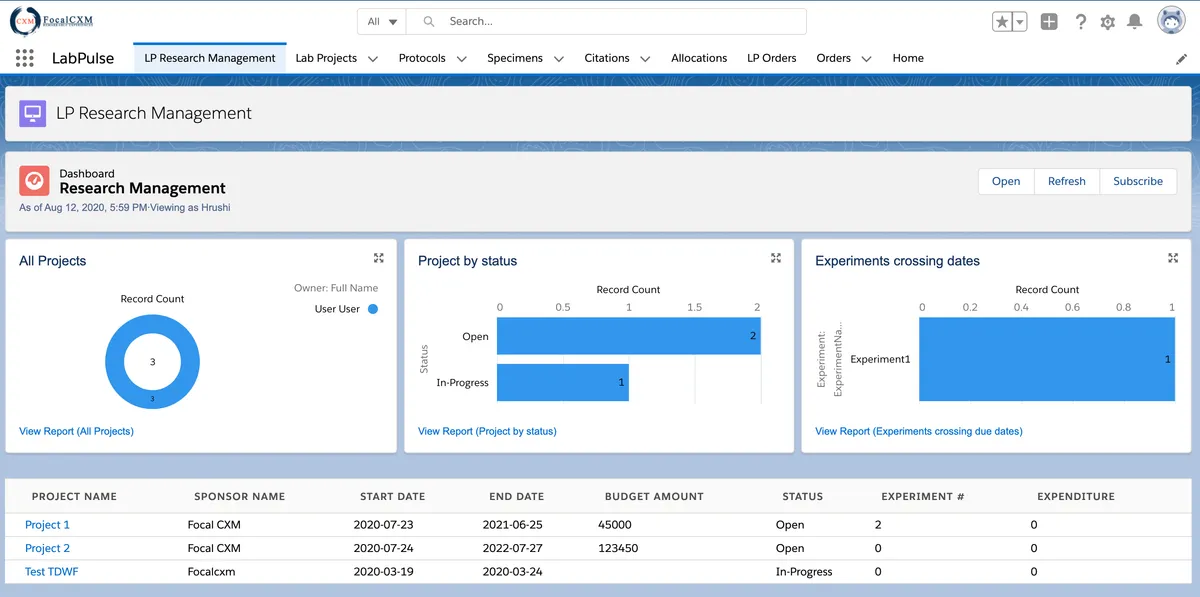Select the LP Research Management tab
This screenshot has height=597, width=1200.
pyautogui.click(x=210, y=58)
